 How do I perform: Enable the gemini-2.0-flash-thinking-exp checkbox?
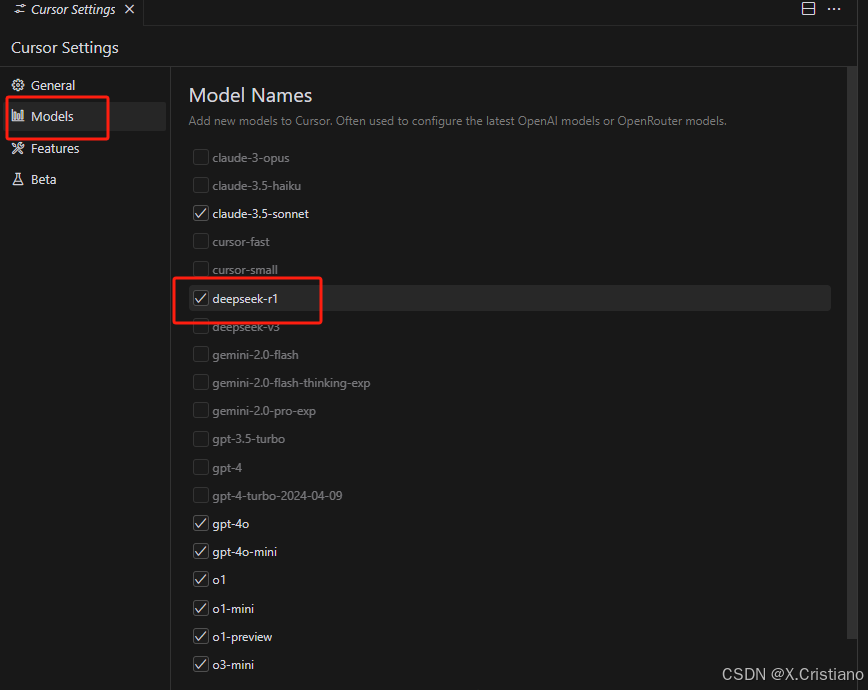pyautogui.click(x=200, y=383)
